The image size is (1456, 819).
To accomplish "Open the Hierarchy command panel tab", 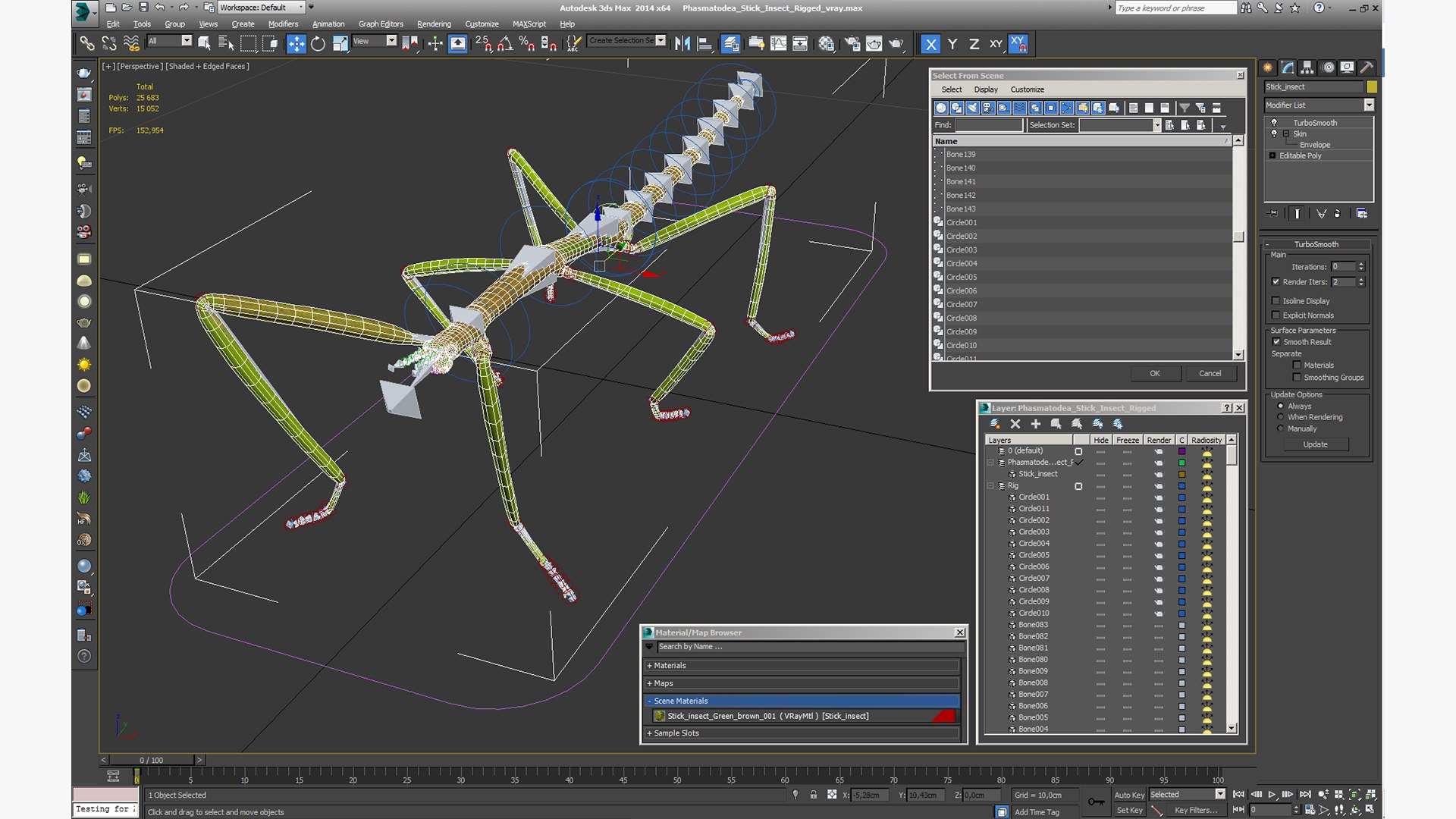I will (1307, 67).
